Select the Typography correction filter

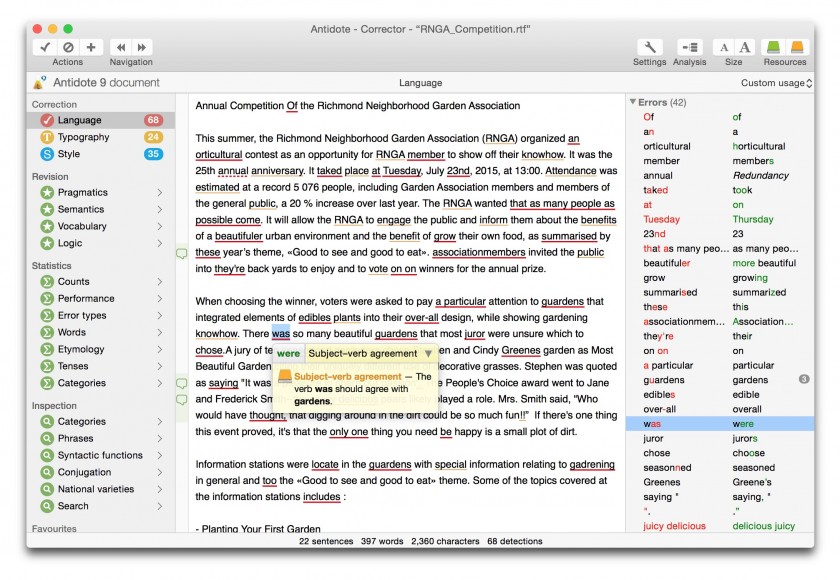(x=83, y=137)
